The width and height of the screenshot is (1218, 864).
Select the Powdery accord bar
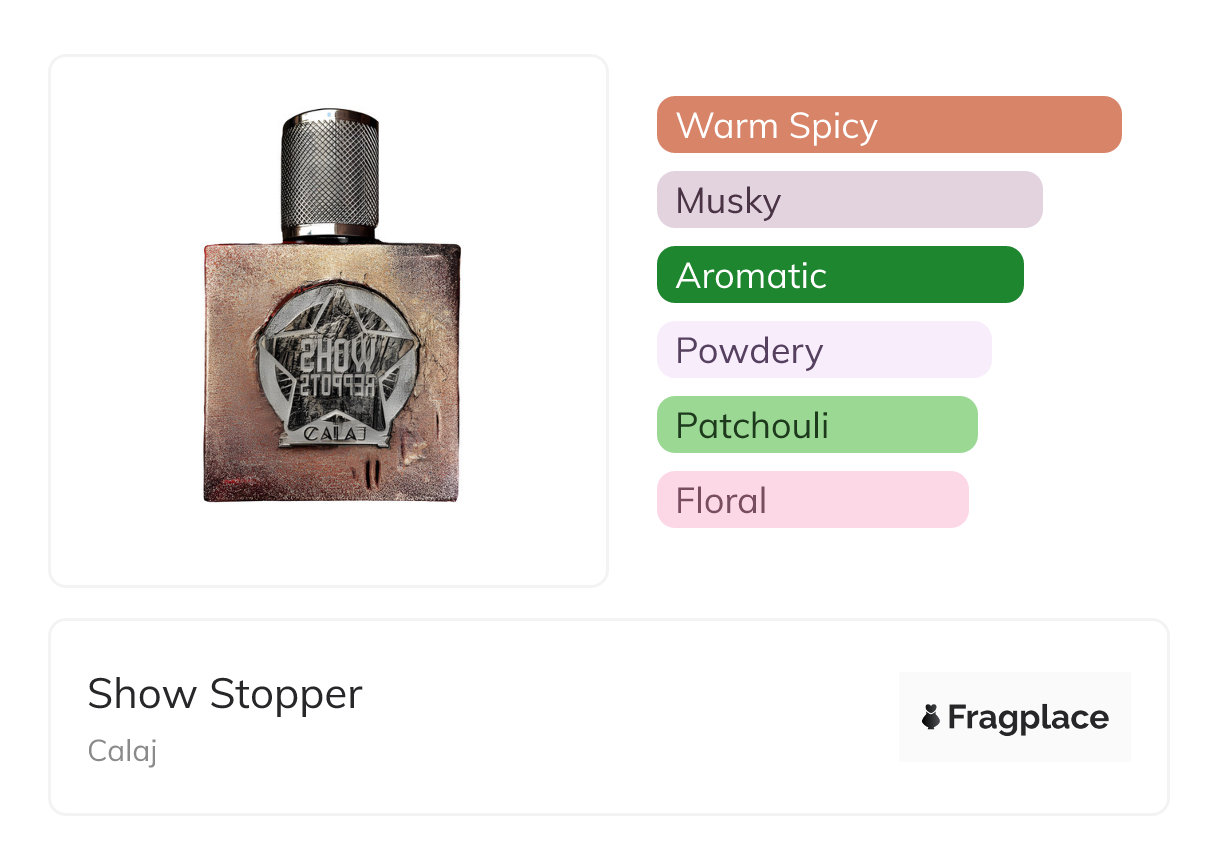click(824, 350)
